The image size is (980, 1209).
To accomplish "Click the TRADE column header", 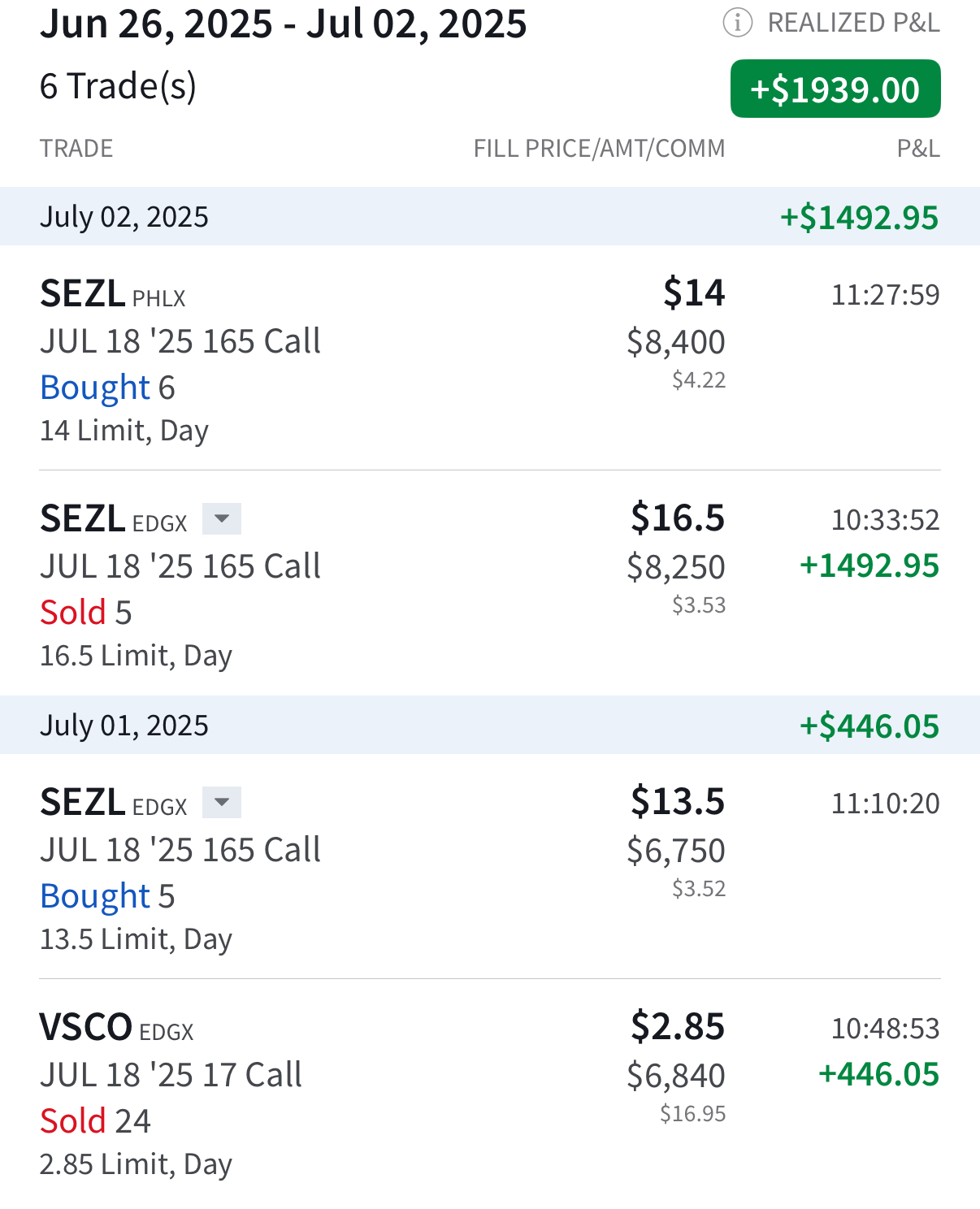I will click(x=76, y=149).
